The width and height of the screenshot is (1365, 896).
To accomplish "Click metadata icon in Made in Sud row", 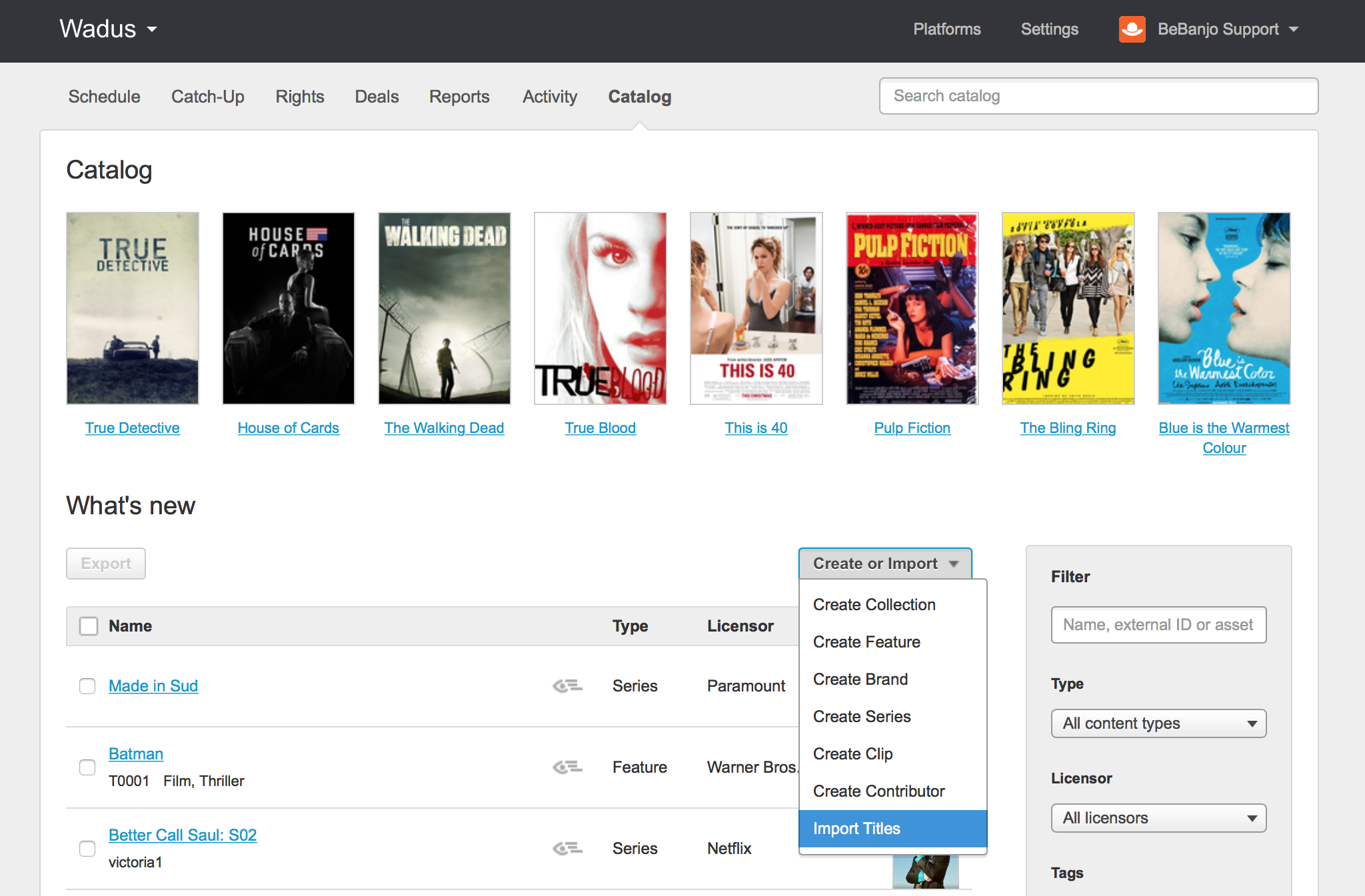I will [x=567, y=685].
